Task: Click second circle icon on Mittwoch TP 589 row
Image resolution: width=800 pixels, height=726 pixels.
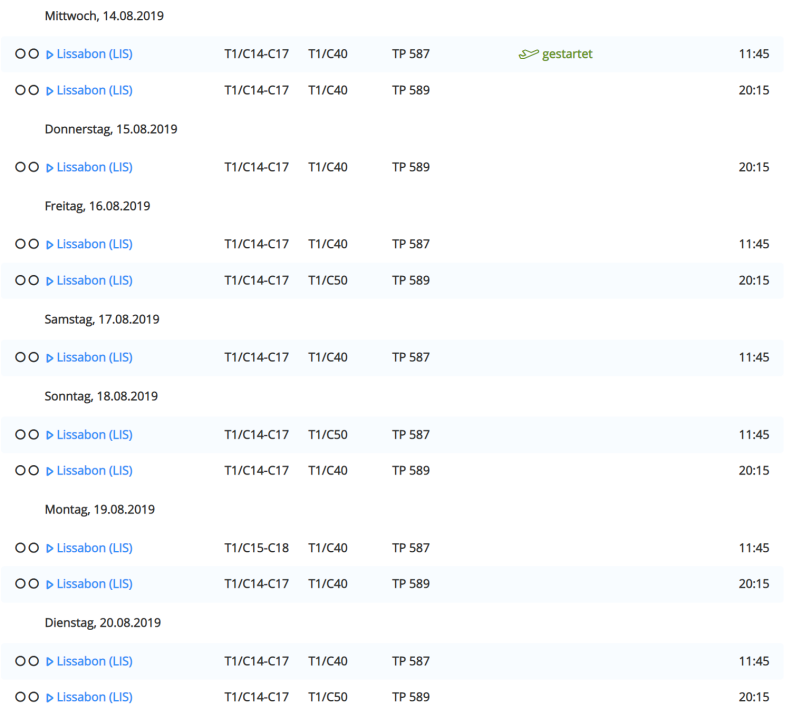Action: tap(34, 90)
